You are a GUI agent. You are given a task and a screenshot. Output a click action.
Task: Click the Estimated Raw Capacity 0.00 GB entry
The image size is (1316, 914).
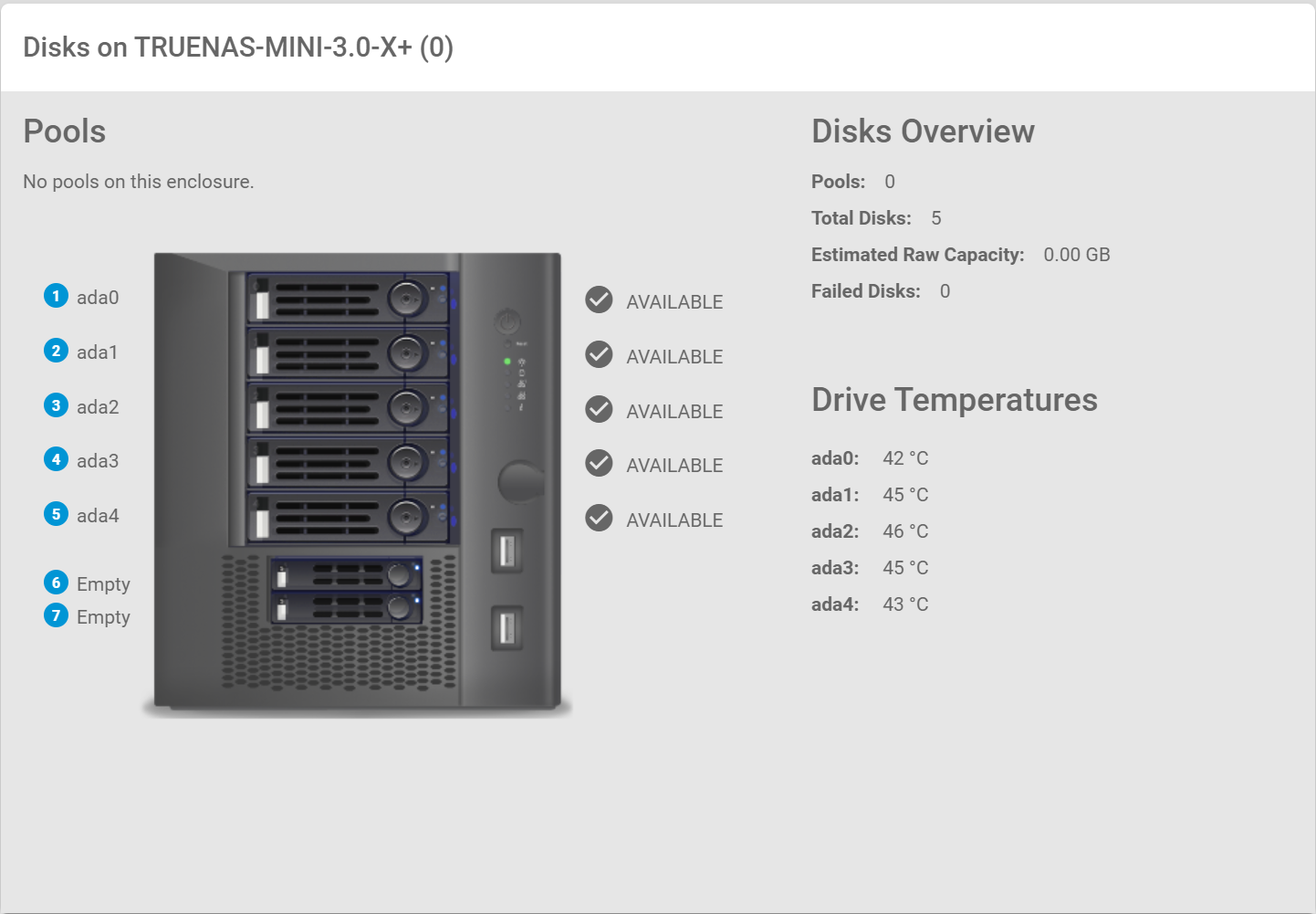(x=961, y=255)
